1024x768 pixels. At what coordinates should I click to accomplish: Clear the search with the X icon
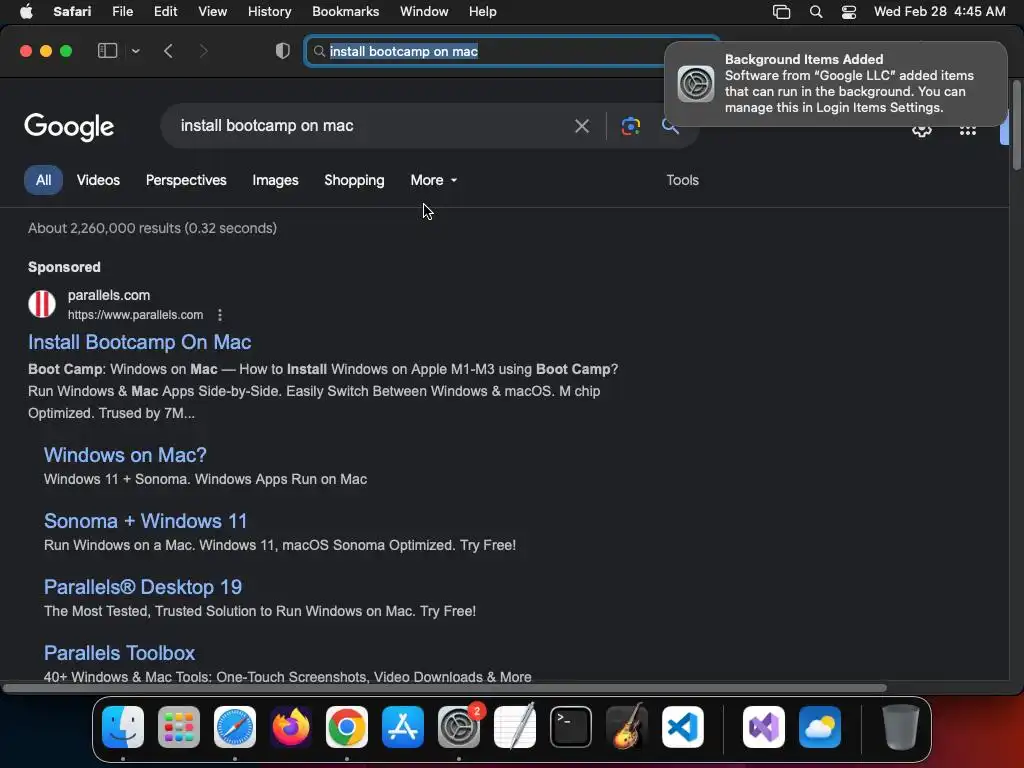(x=581, y=126)
